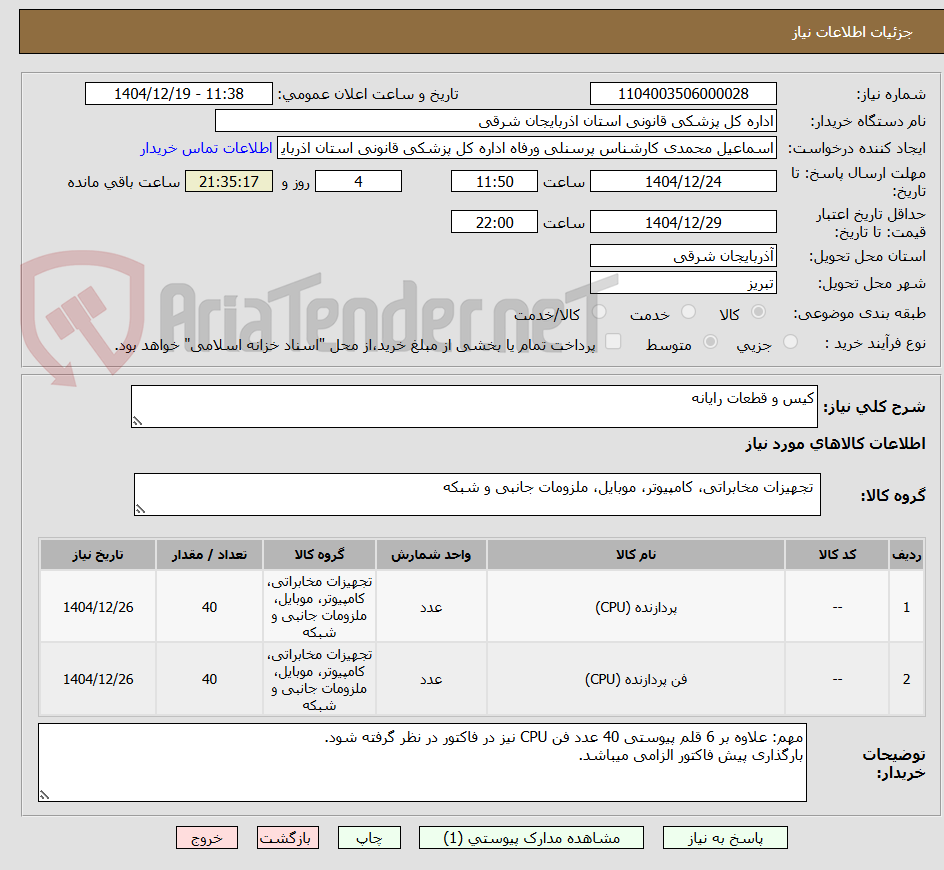Click the پردازنده (CPU) item name cell
This screenshot has height=870, width=944.
[636, 607]
